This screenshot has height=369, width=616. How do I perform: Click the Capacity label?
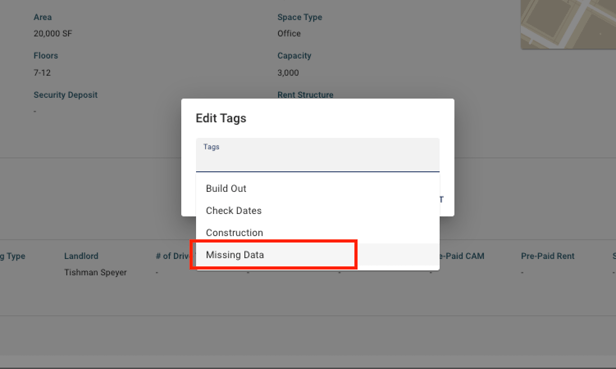[x=294, y=56]
